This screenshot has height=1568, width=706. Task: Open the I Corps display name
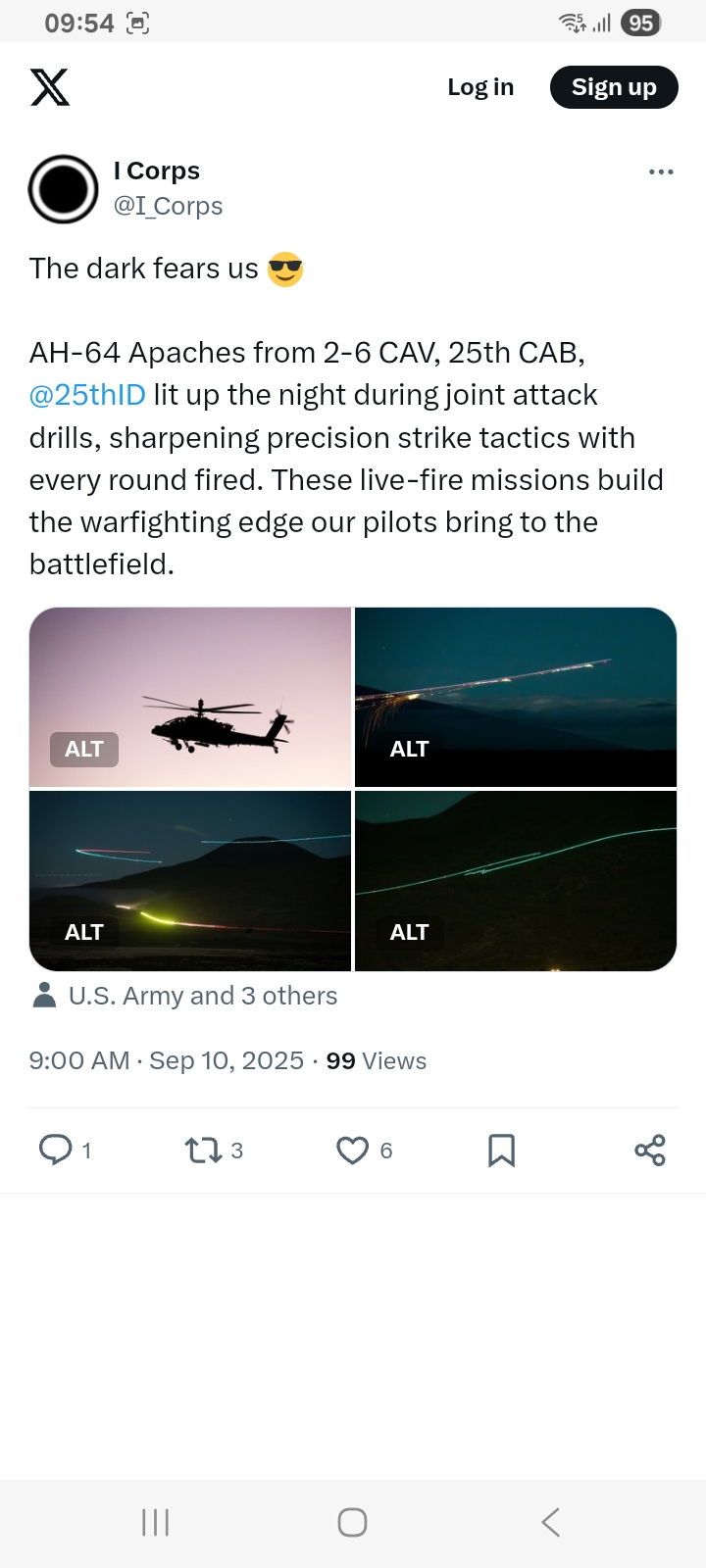[x=157, y=171]
